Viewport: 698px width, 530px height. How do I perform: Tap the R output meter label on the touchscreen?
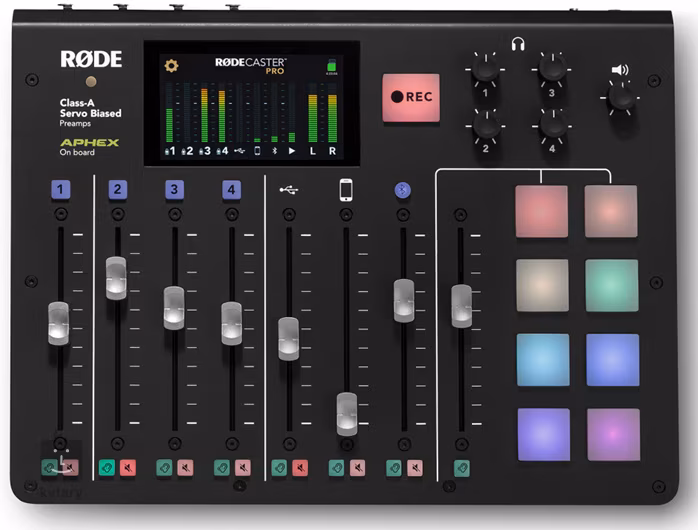click(x=332, y=151)
